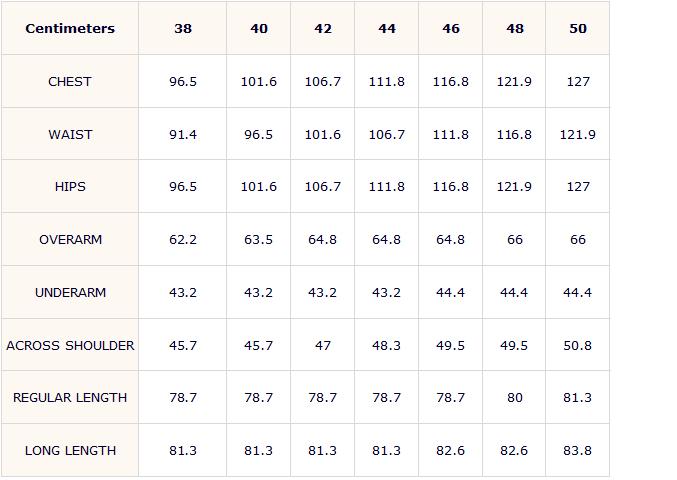
Task: Click the UNDERARM row label
Action: click(70, 293)
